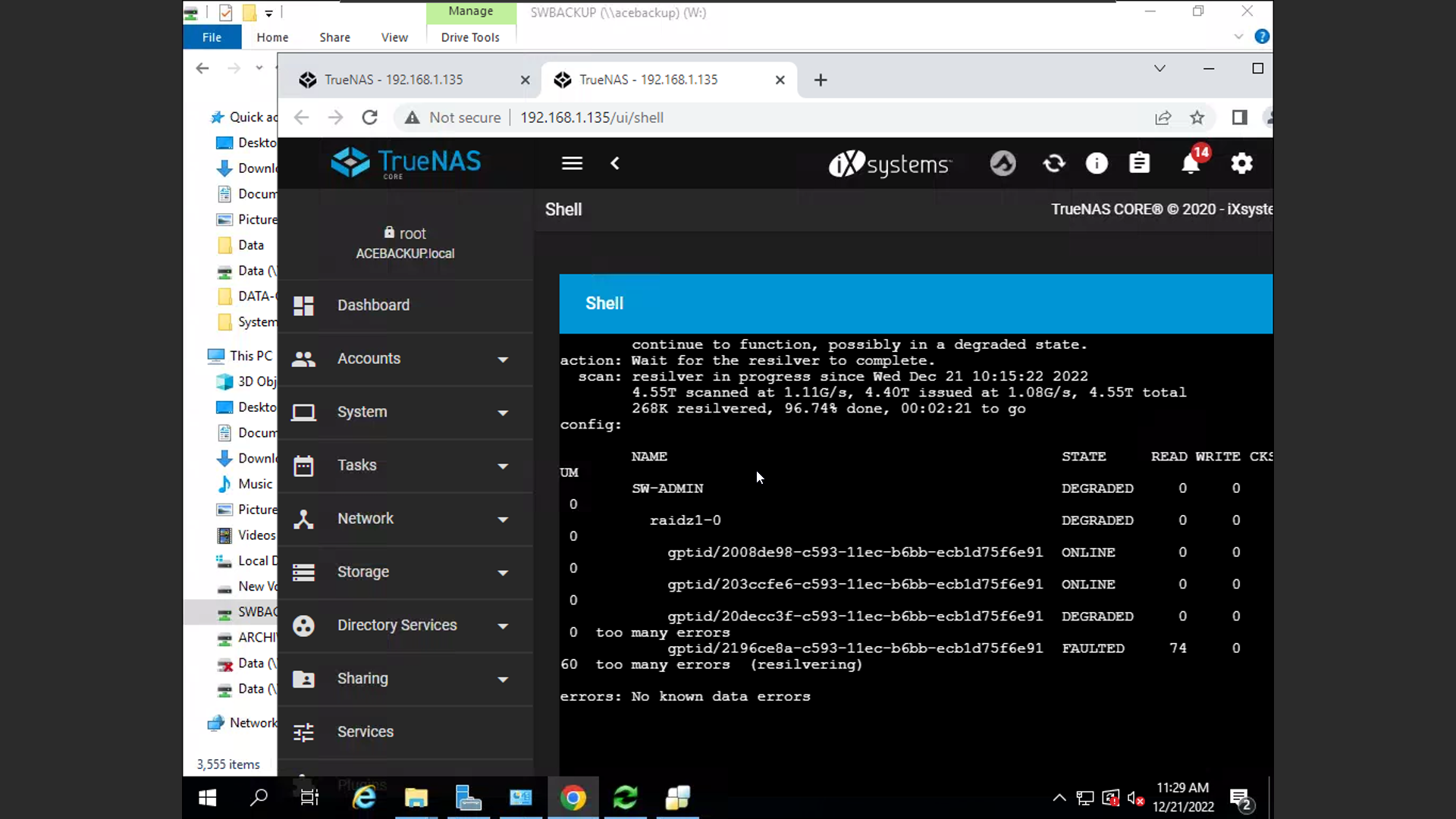This screenshot has height=819, width=1456.
Task: Close the first TrueNAS browser tab
Action: tap(525, 80)
